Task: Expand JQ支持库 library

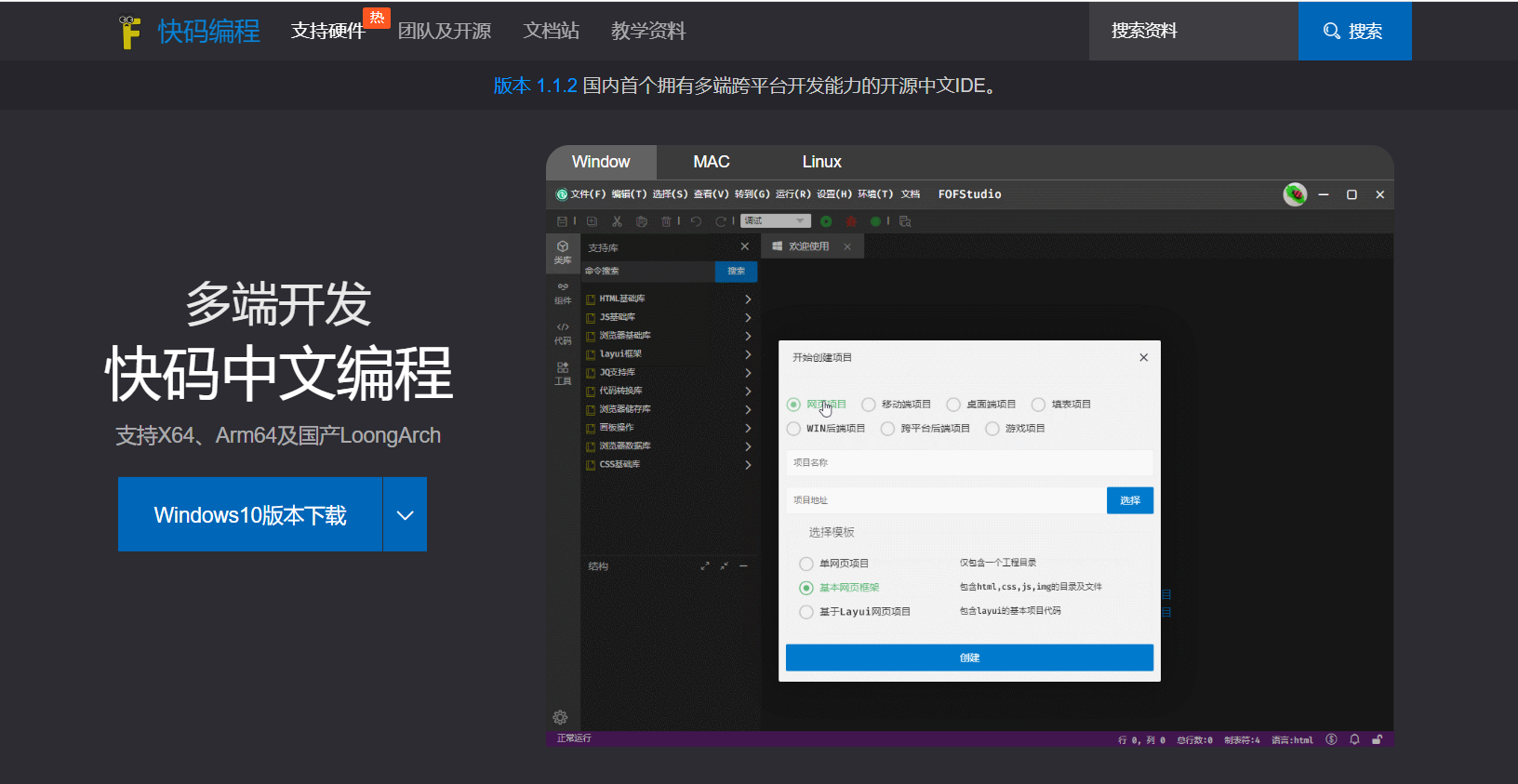Action: 748,373
